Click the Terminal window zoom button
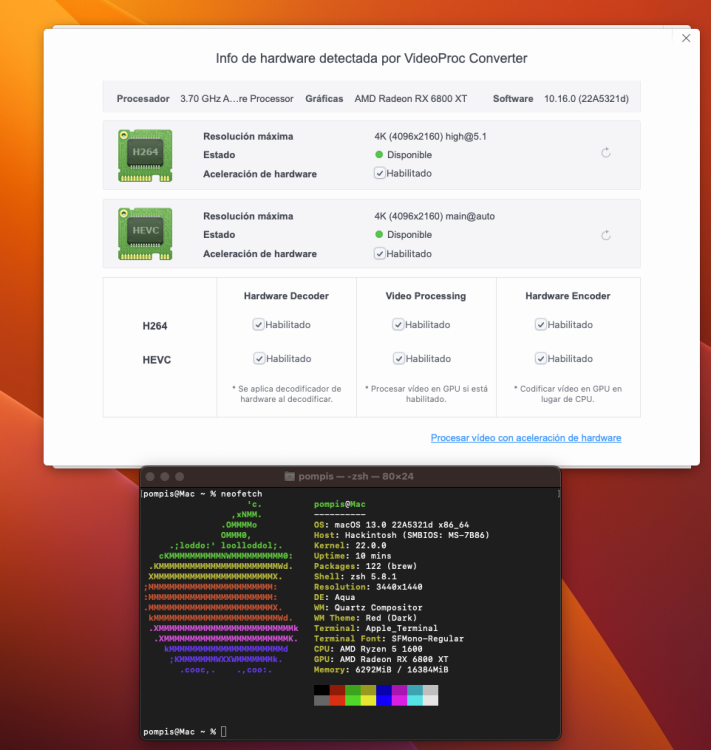 click(x=180, y=476)
